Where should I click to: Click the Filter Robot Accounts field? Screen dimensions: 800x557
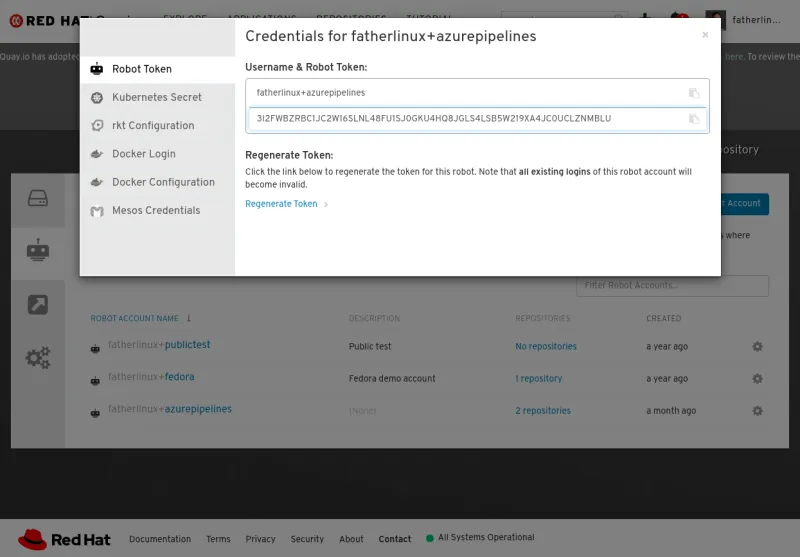672,286
